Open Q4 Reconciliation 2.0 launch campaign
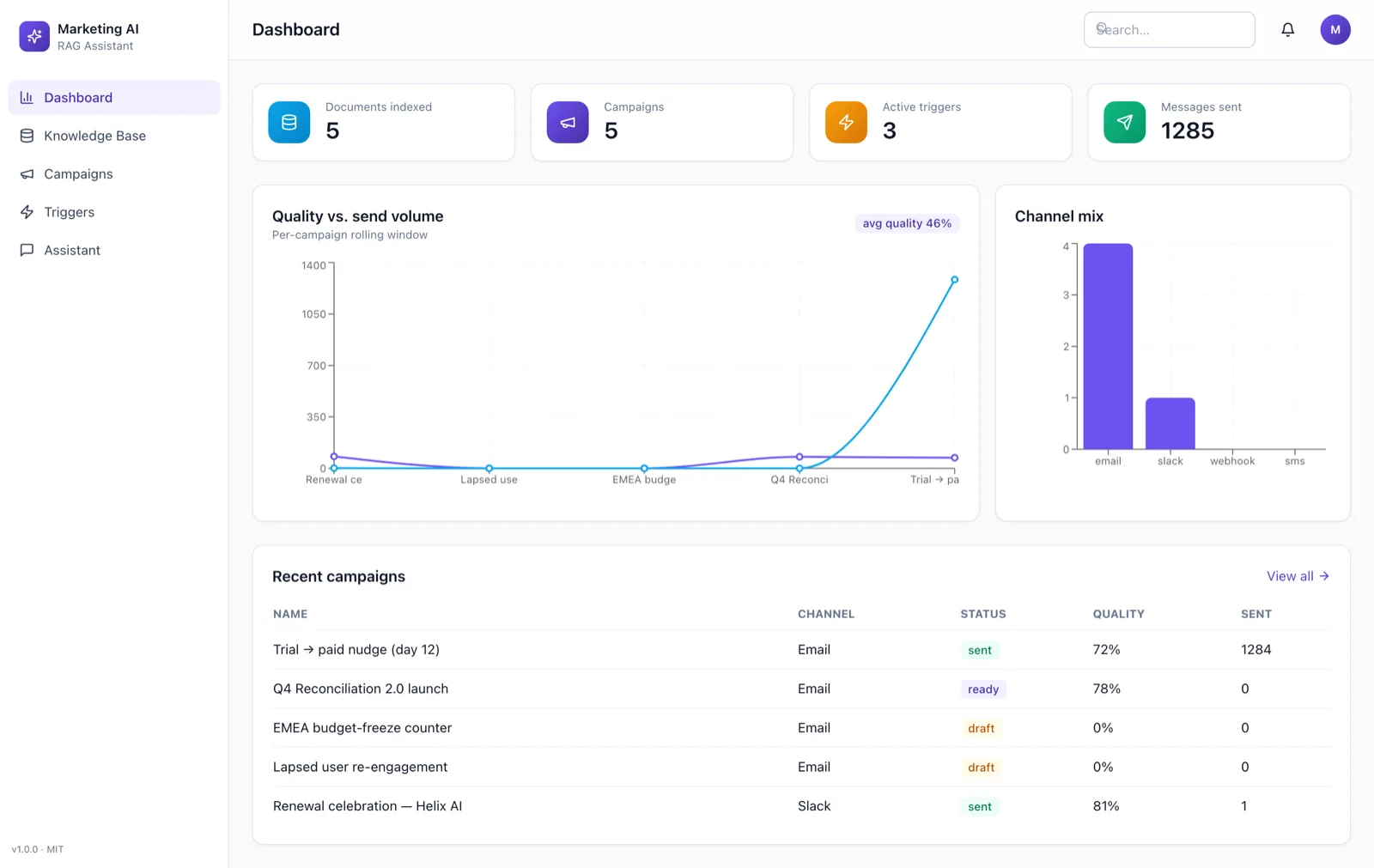 click(361, 689)
